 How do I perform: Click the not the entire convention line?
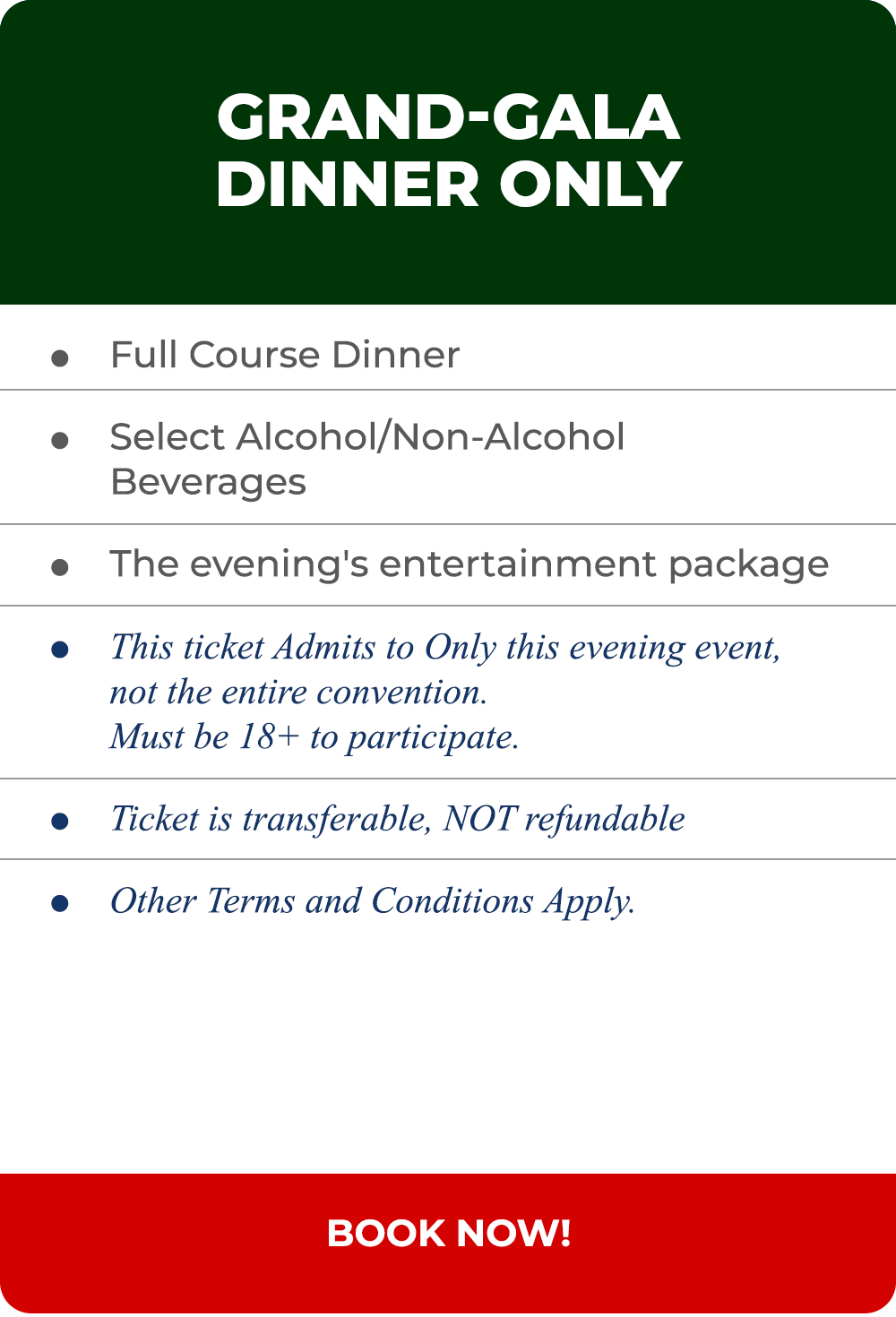pos(298,693)
